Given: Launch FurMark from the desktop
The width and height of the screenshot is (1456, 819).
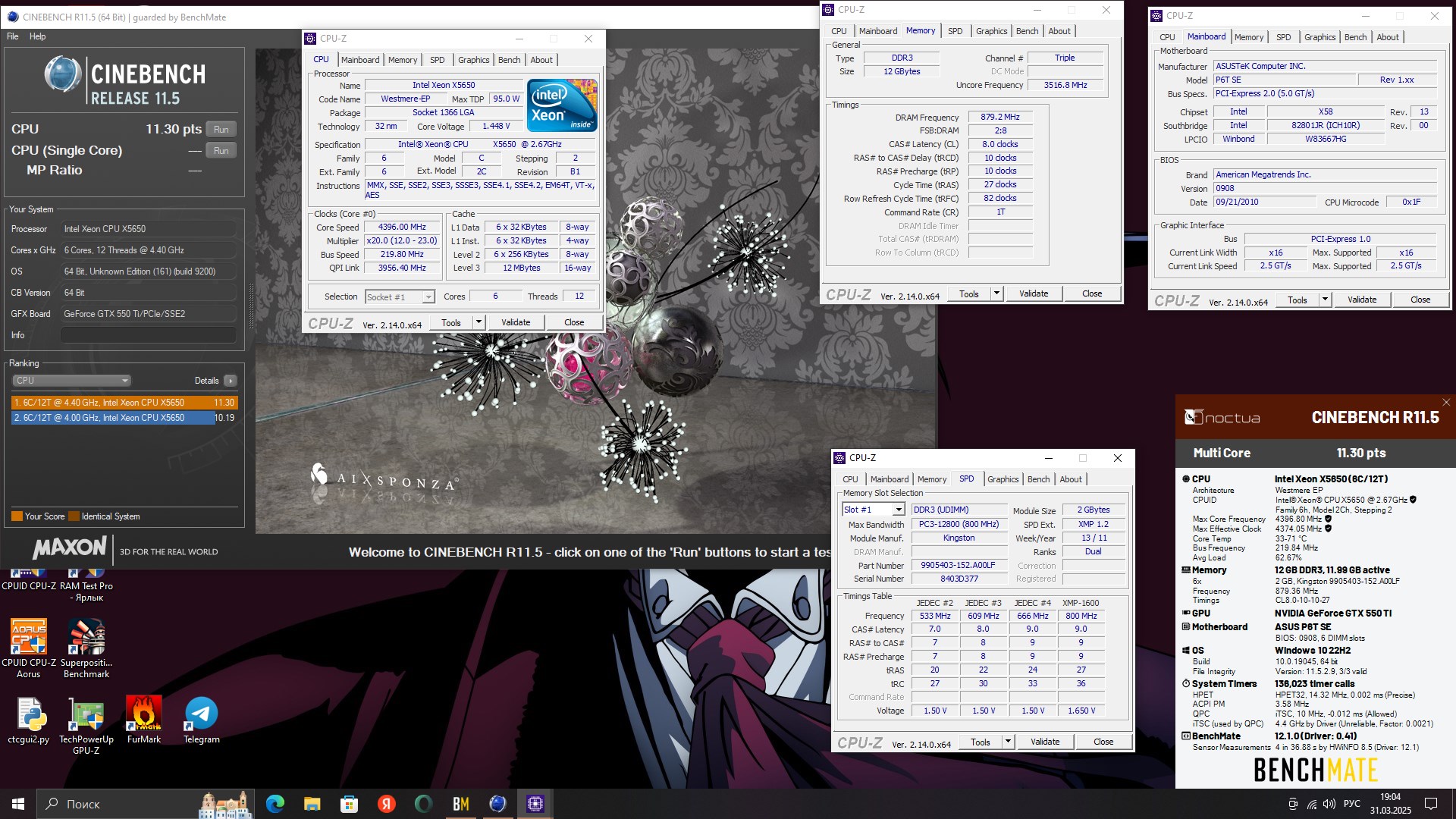Looking at the screenshot, I should 144,720.
